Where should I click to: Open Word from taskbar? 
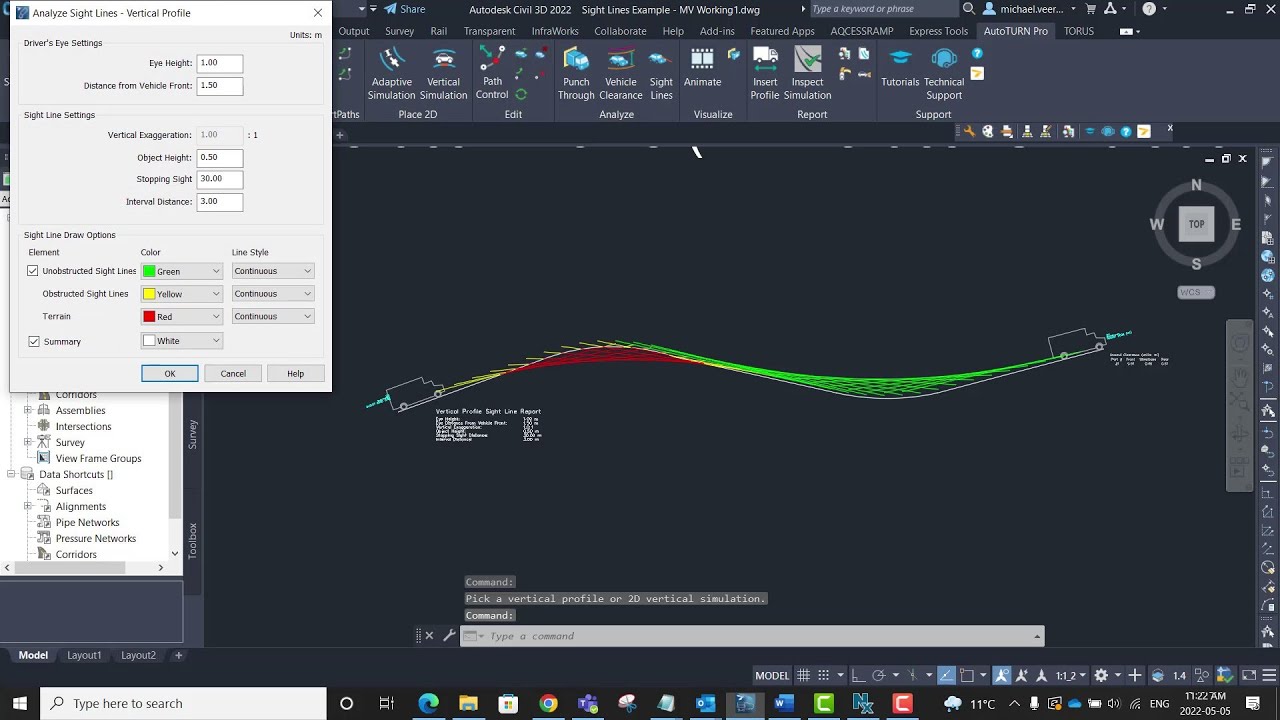[784, 703]
